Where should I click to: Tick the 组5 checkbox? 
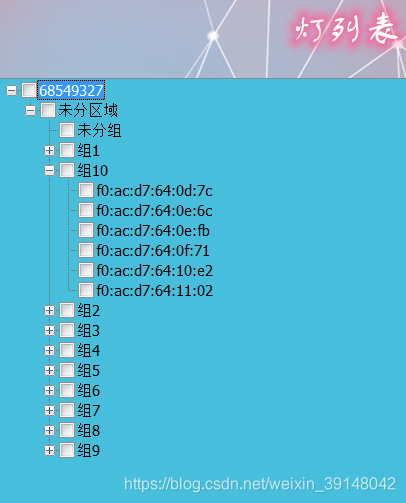click(x=67, y=370)
